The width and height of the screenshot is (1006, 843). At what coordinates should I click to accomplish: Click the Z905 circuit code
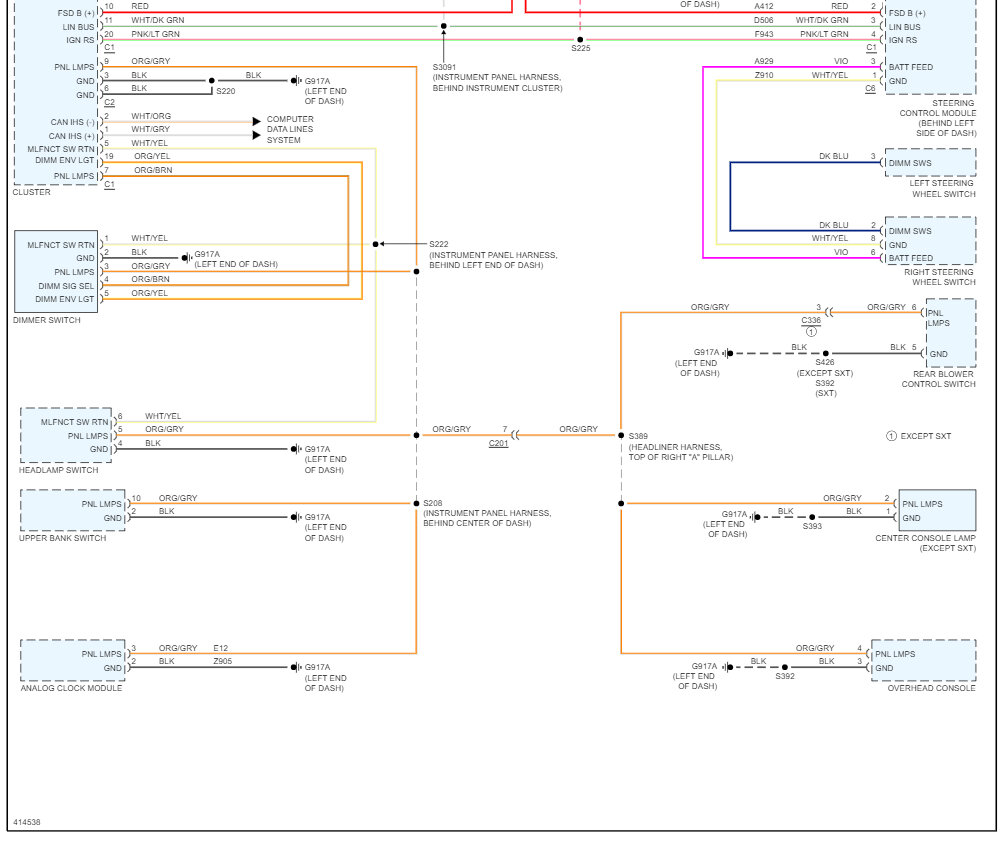pyautogui.click(x=223, y=661)
